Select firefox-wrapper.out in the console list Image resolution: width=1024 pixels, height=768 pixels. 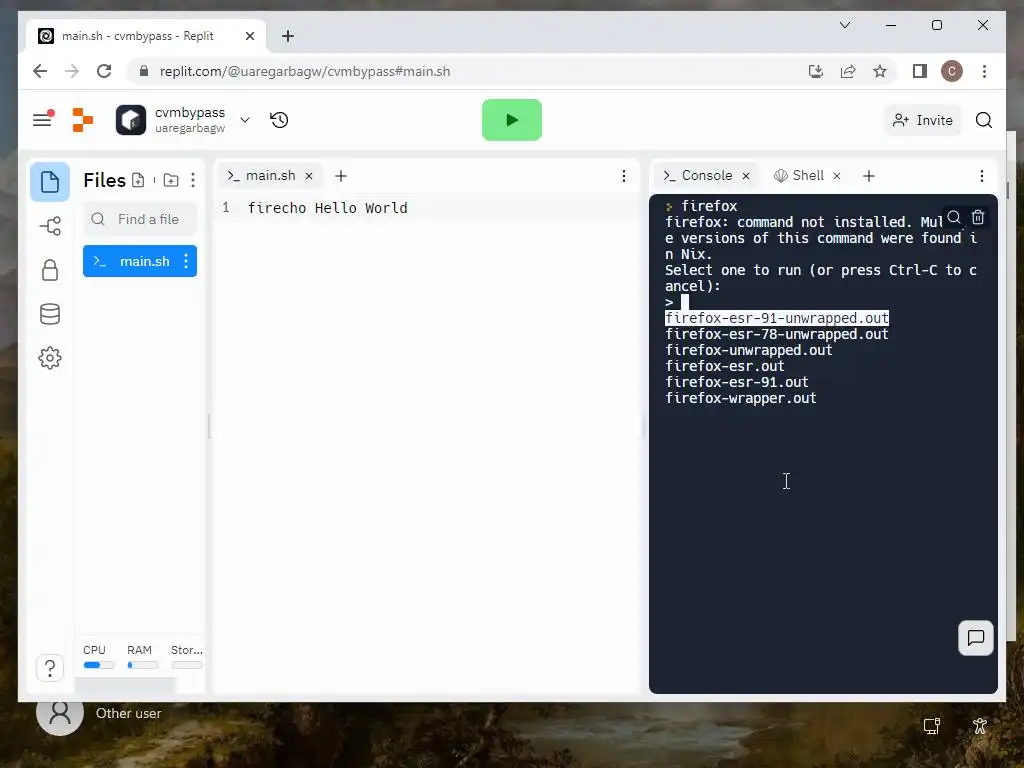point(741,398)
